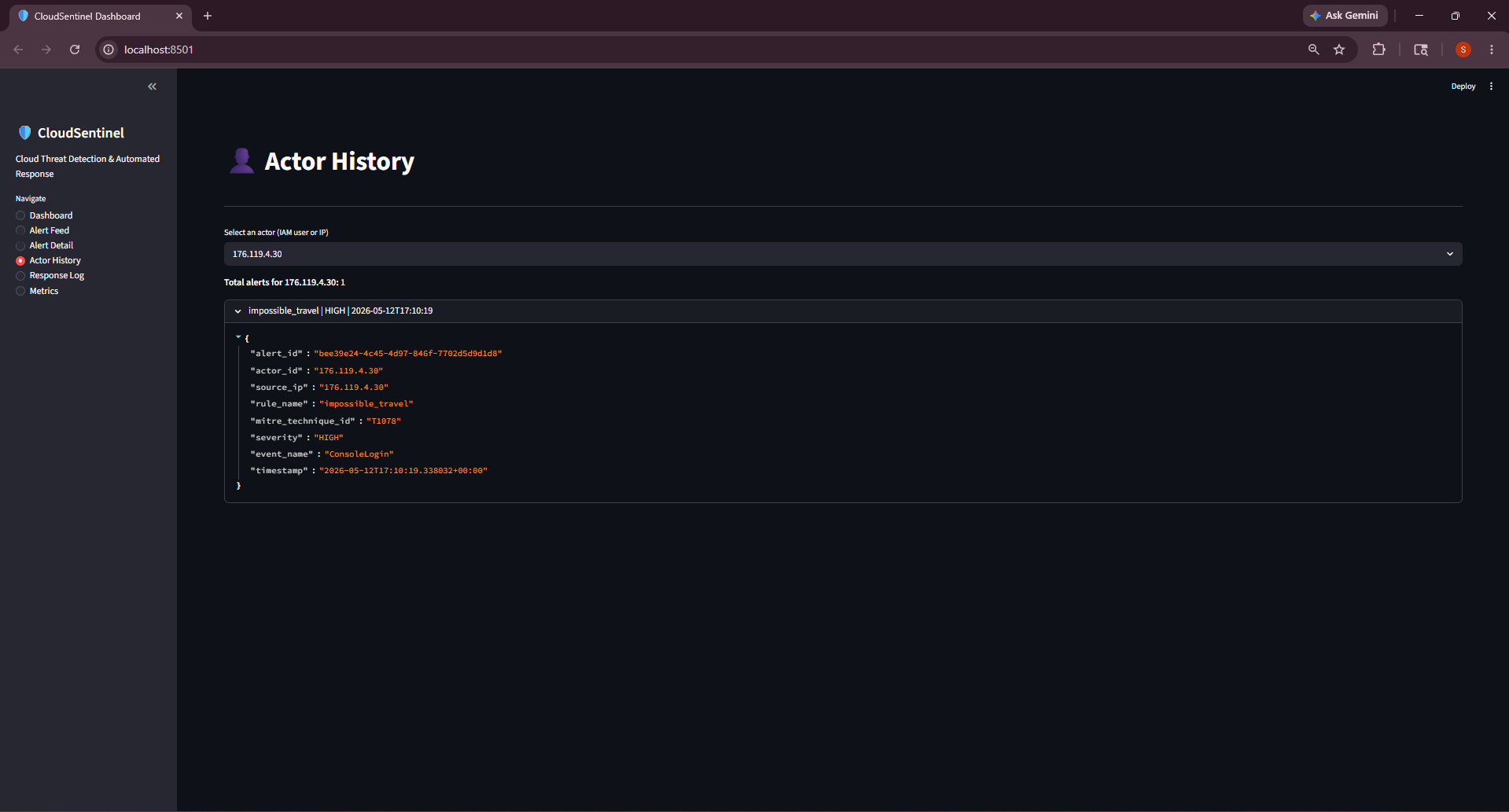This screenshot has width=1509, height=812.
Task: Select the Alert Detail navigation option
Action: [45, 245]
